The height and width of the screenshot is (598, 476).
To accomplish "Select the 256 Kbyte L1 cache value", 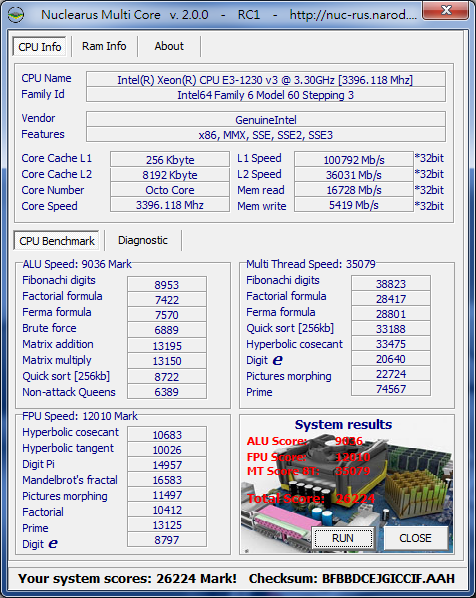I will pyautogui.click(x=170, y=159).
